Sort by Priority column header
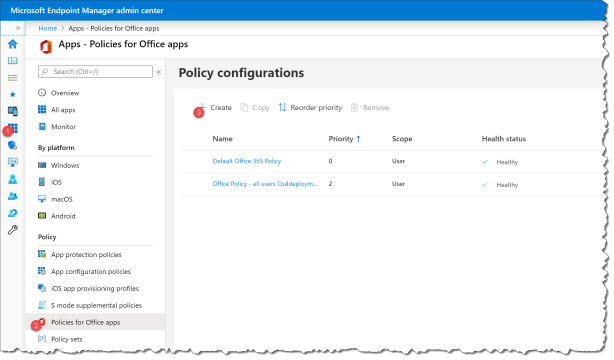Viewport: 614px width, 360px height. [x=344, y=139]
